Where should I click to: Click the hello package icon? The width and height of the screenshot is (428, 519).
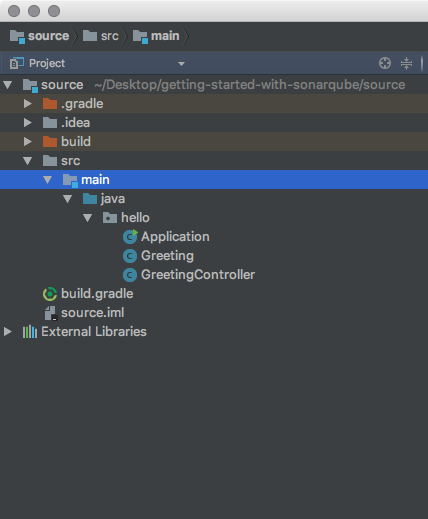(110, 218)
